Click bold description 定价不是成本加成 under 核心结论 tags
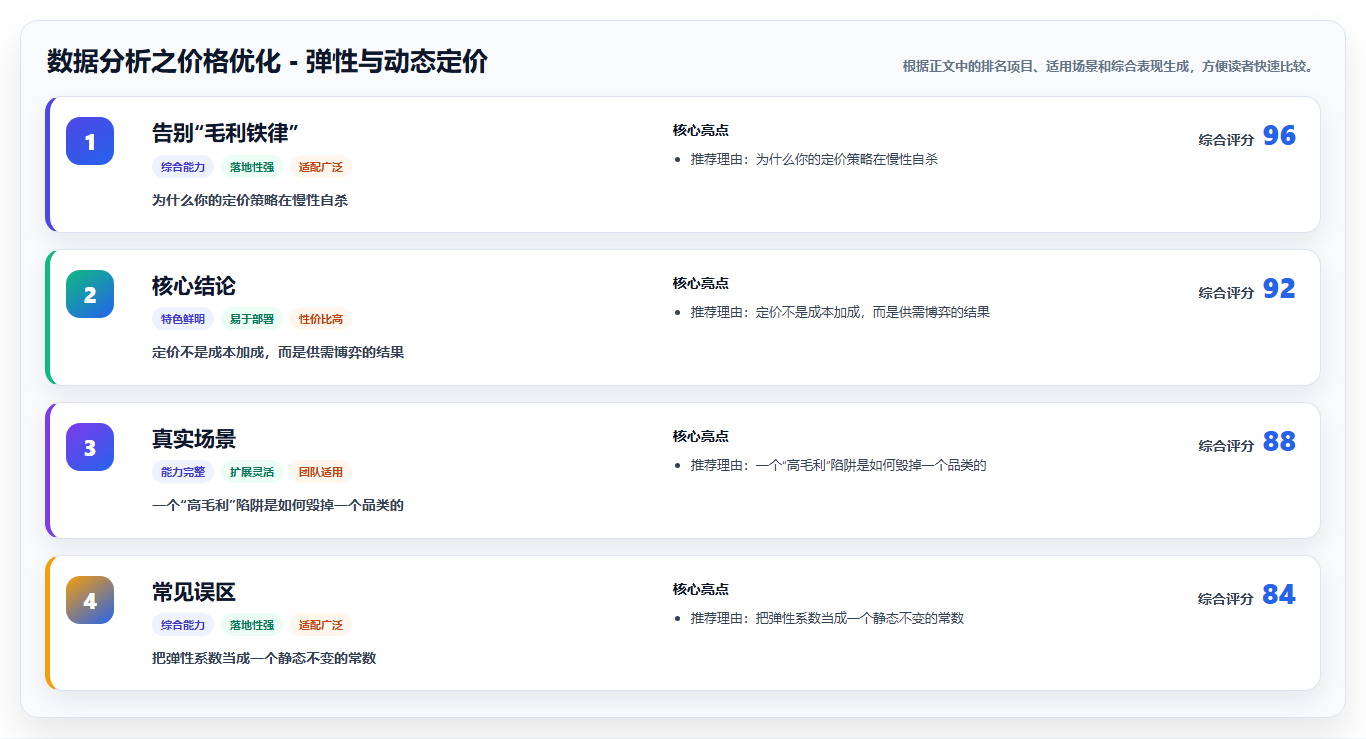Image resolution: width=1366 pixels, height=739 pixels. pos(278,353)
